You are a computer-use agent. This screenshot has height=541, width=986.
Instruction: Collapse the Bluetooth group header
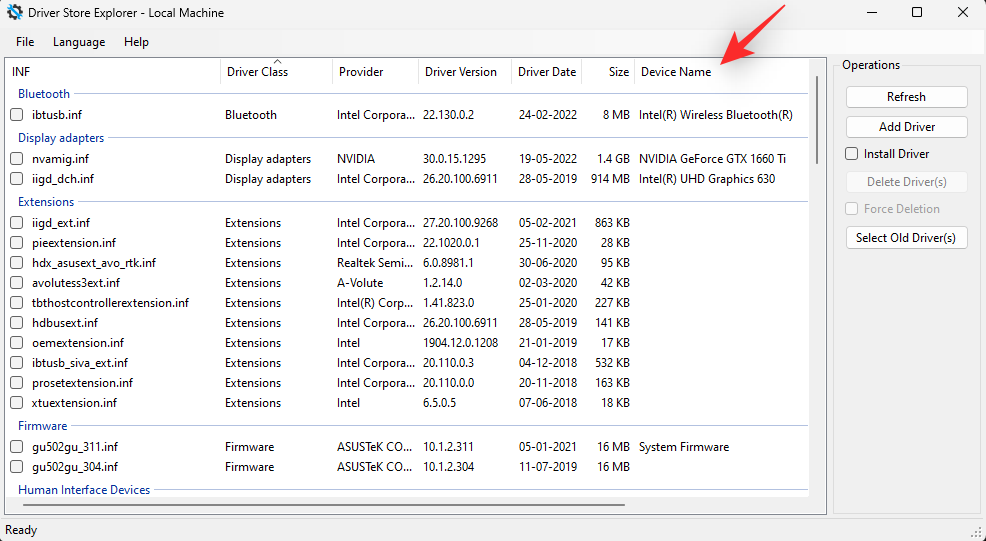pyautogui.click(x=44, y=94)
